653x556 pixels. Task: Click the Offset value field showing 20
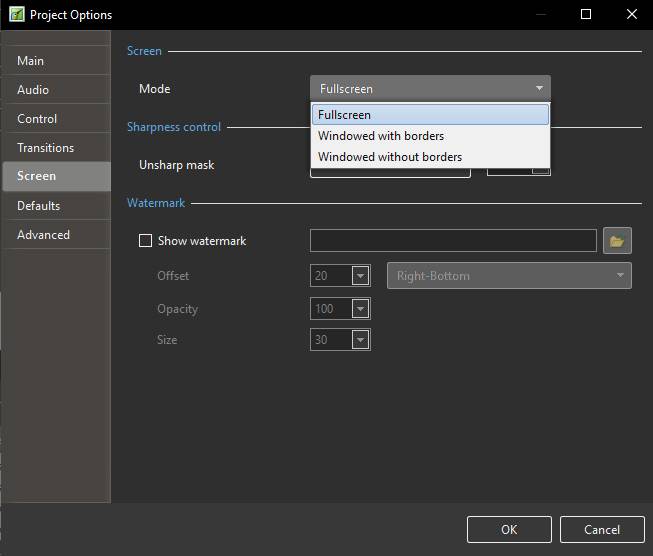331,276
